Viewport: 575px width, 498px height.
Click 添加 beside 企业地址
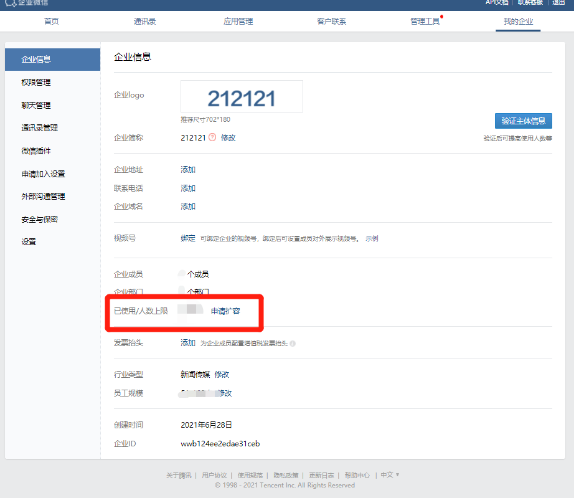pos(188,169)
